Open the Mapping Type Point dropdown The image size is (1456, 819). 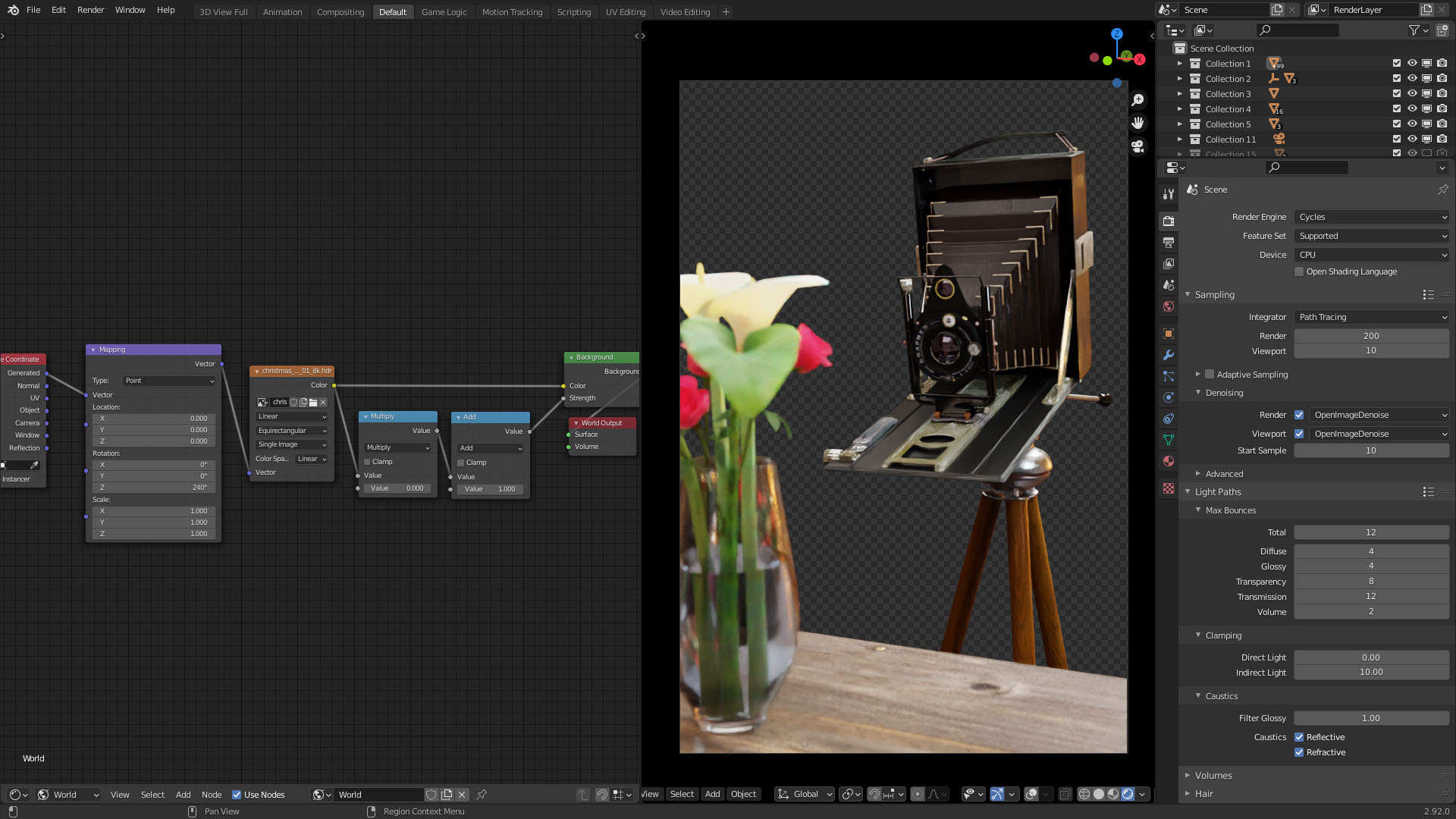pos(169,381)
